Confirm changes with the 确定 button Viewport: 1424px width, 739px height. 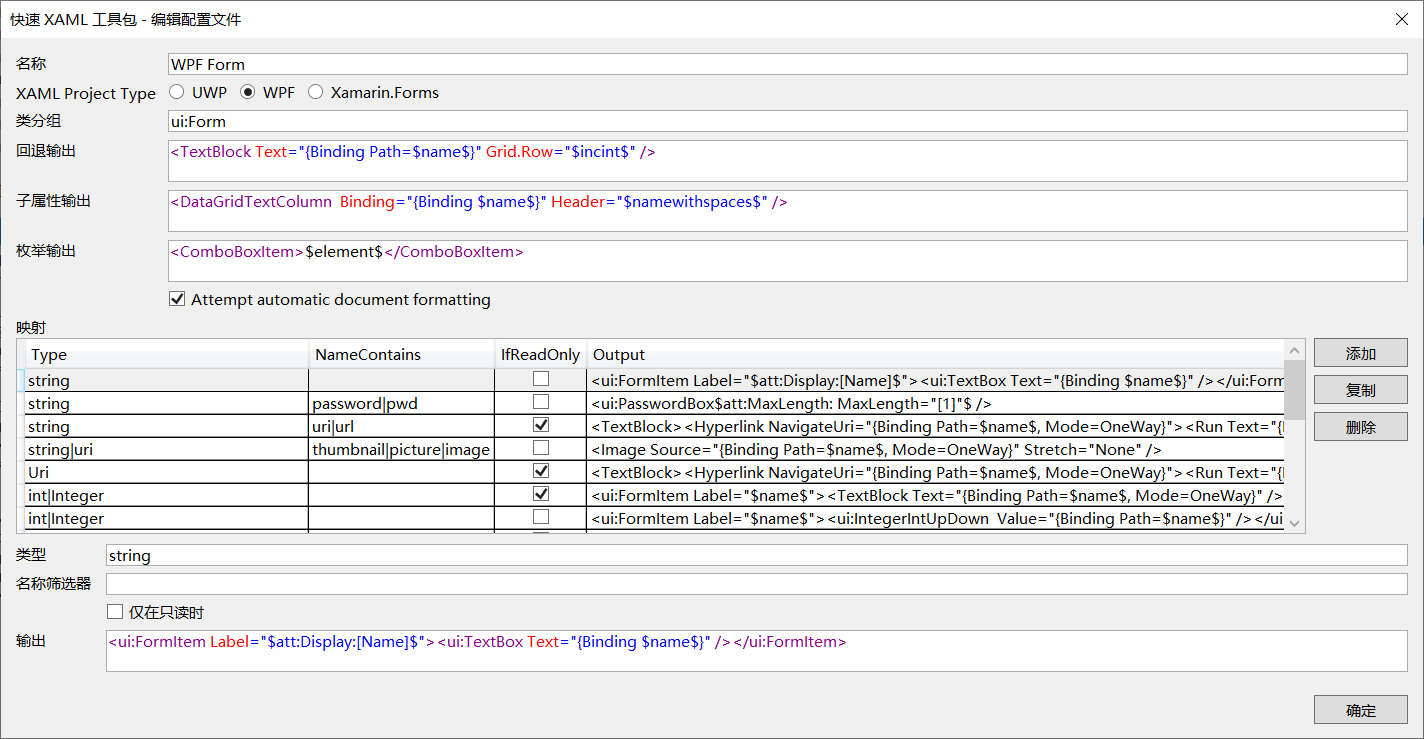(1360, 710)
